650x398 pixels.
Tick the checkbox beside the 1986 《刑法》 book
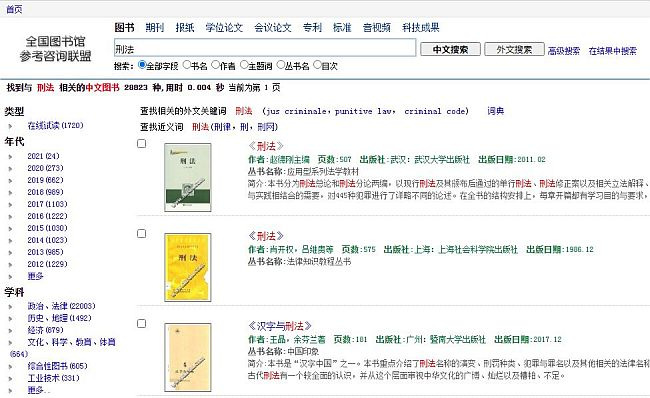tap(141, 233)
